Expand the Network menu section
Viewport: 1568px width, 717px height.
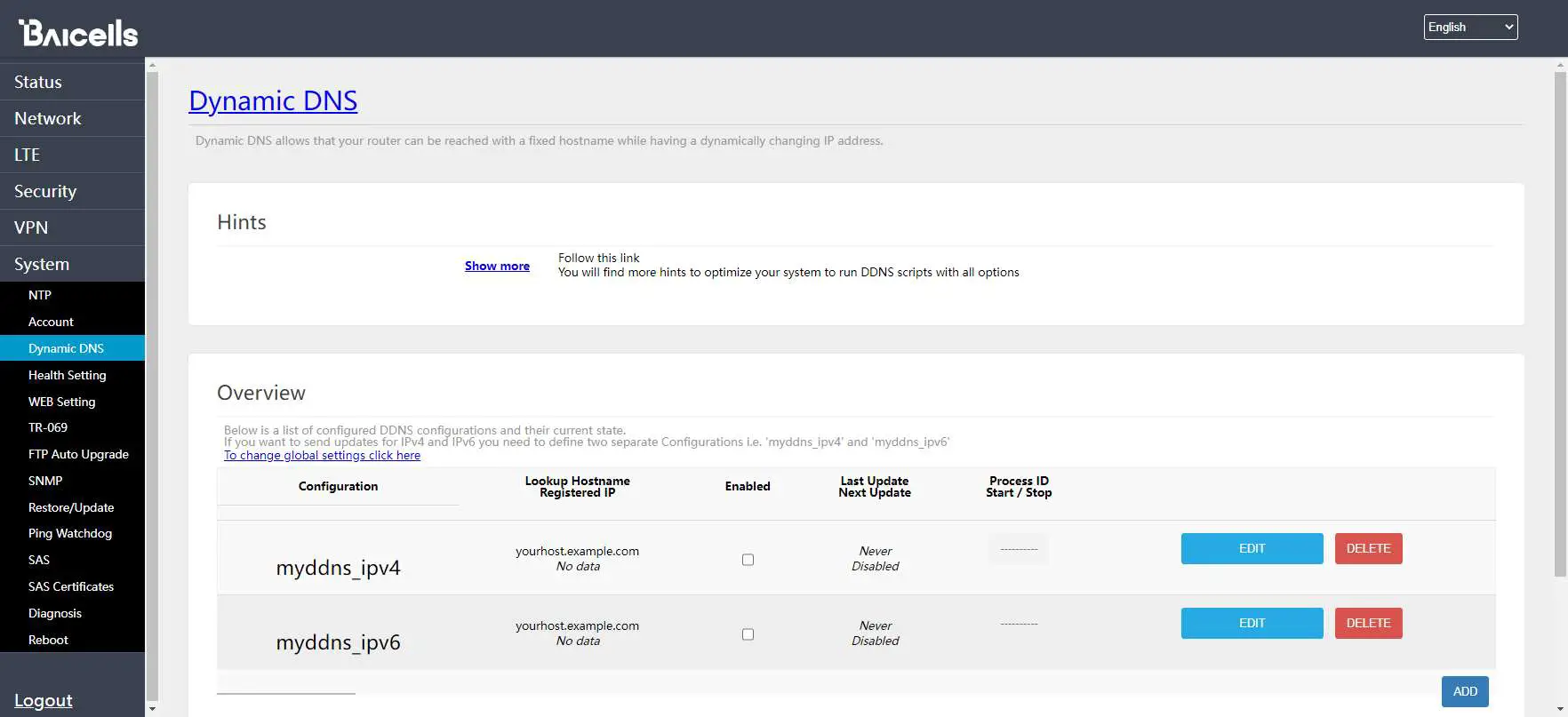pyautogui.click(x=48, y=118)
